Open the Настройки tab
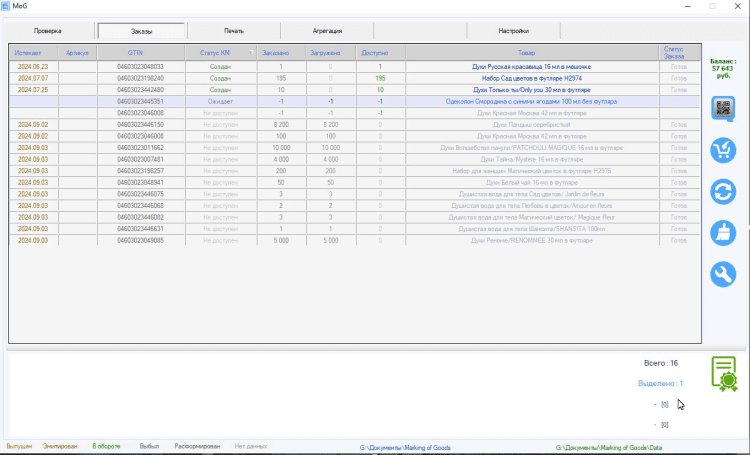Screen dimensions: 750x455 512,31
